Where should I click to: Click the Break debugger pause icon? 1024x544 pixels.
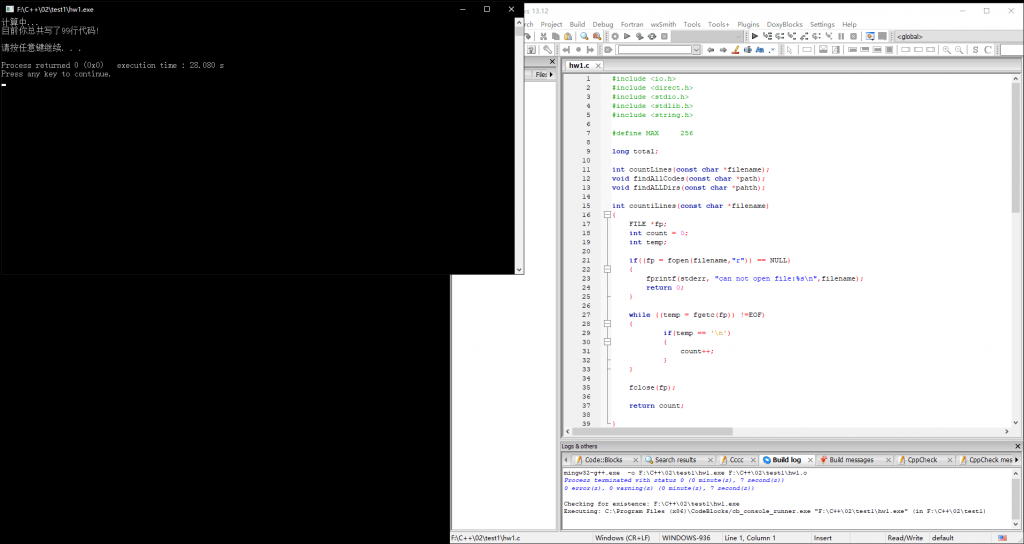(x=841, y=36)
